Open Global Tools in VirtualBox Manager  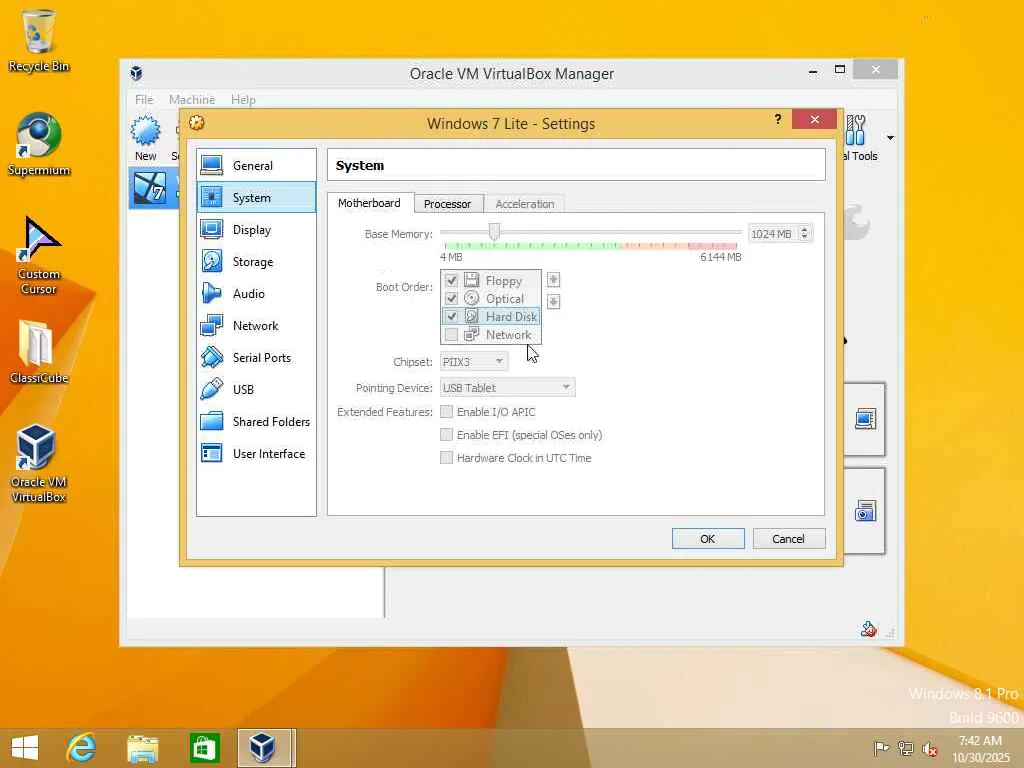(x=861, y=138)
